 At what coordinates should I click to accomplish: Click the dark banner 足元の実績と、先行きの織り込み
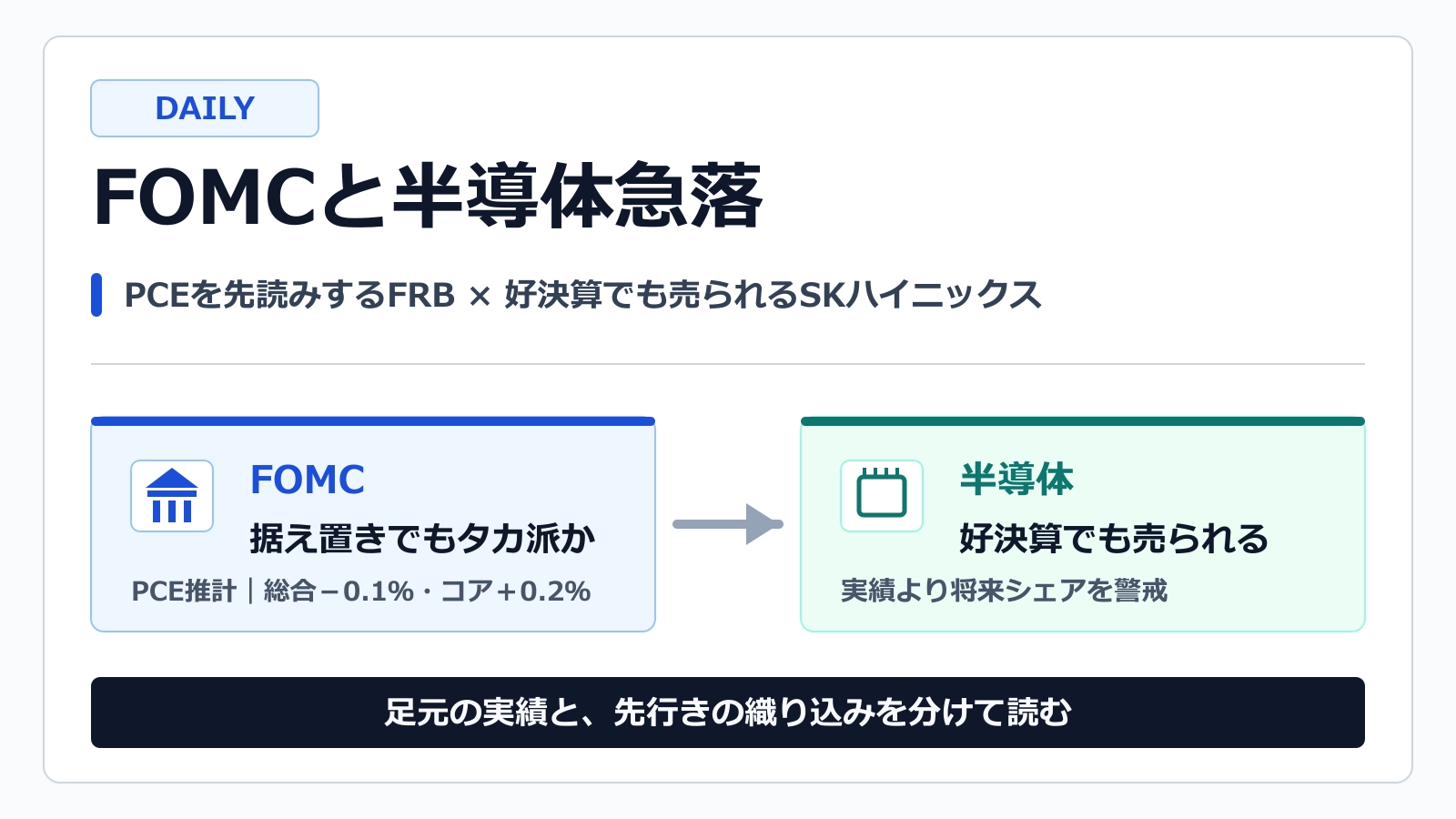[728, 713]
